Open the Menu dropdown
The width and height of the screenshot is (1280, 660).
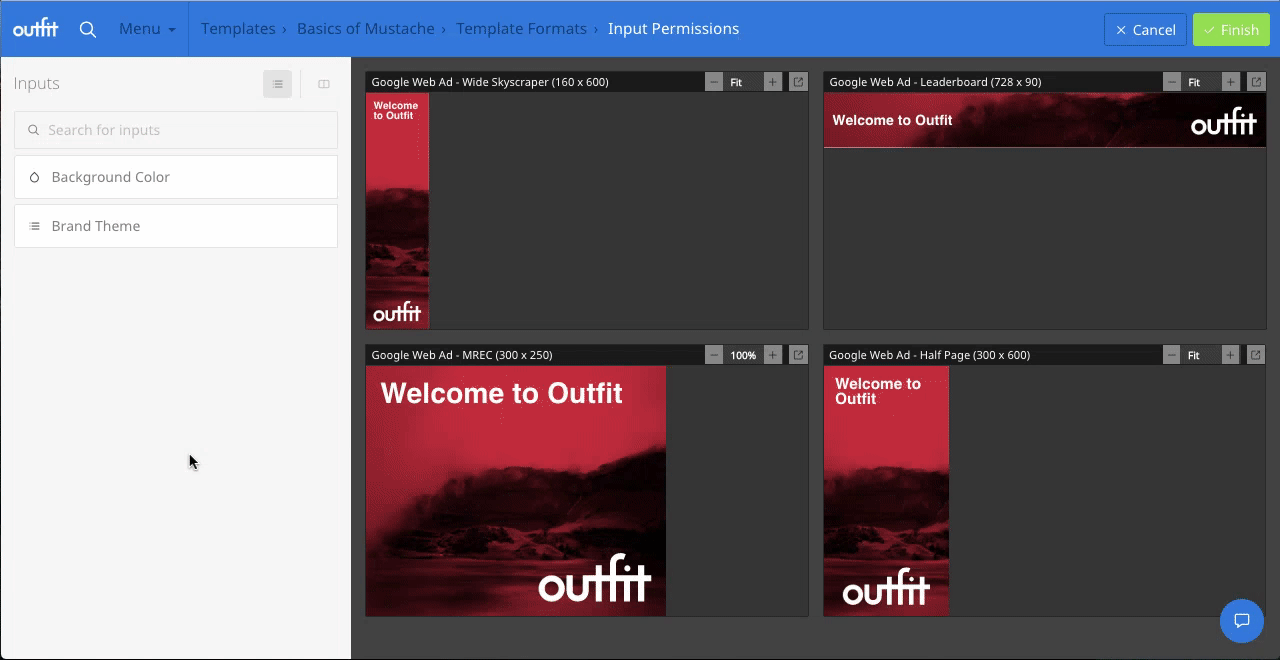click(x=147, y=29)
